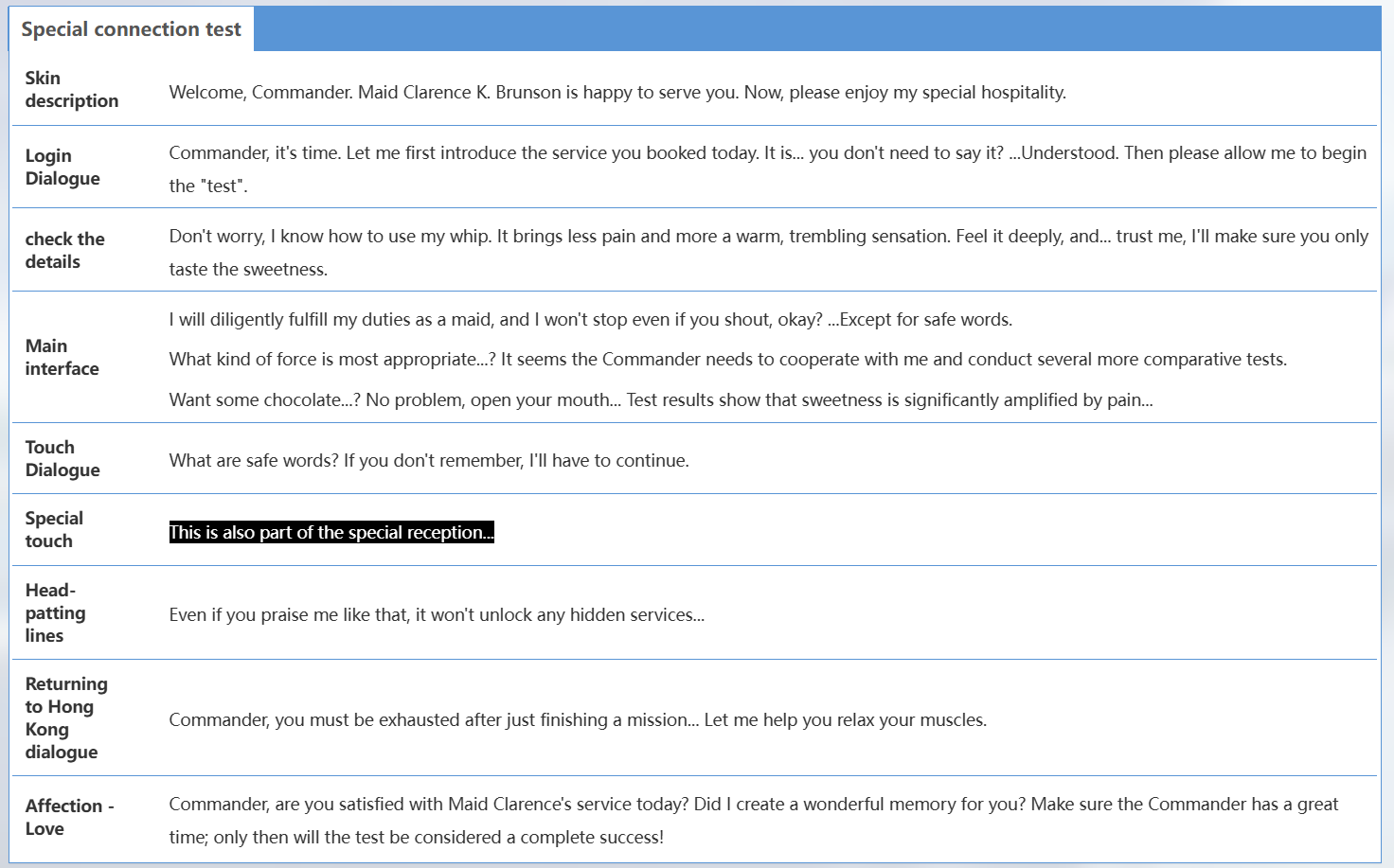This screenshot has height=868, width=1394.
Task: Click the line starting "Want some chocolate"
Action: [x=661, y=399]
